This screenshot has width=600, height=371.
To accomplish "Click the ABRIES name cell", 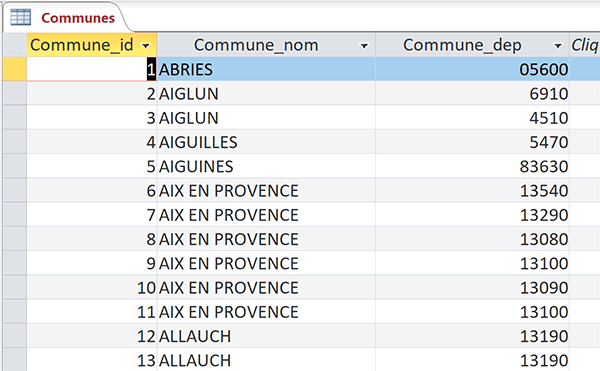I will [266, 69].
